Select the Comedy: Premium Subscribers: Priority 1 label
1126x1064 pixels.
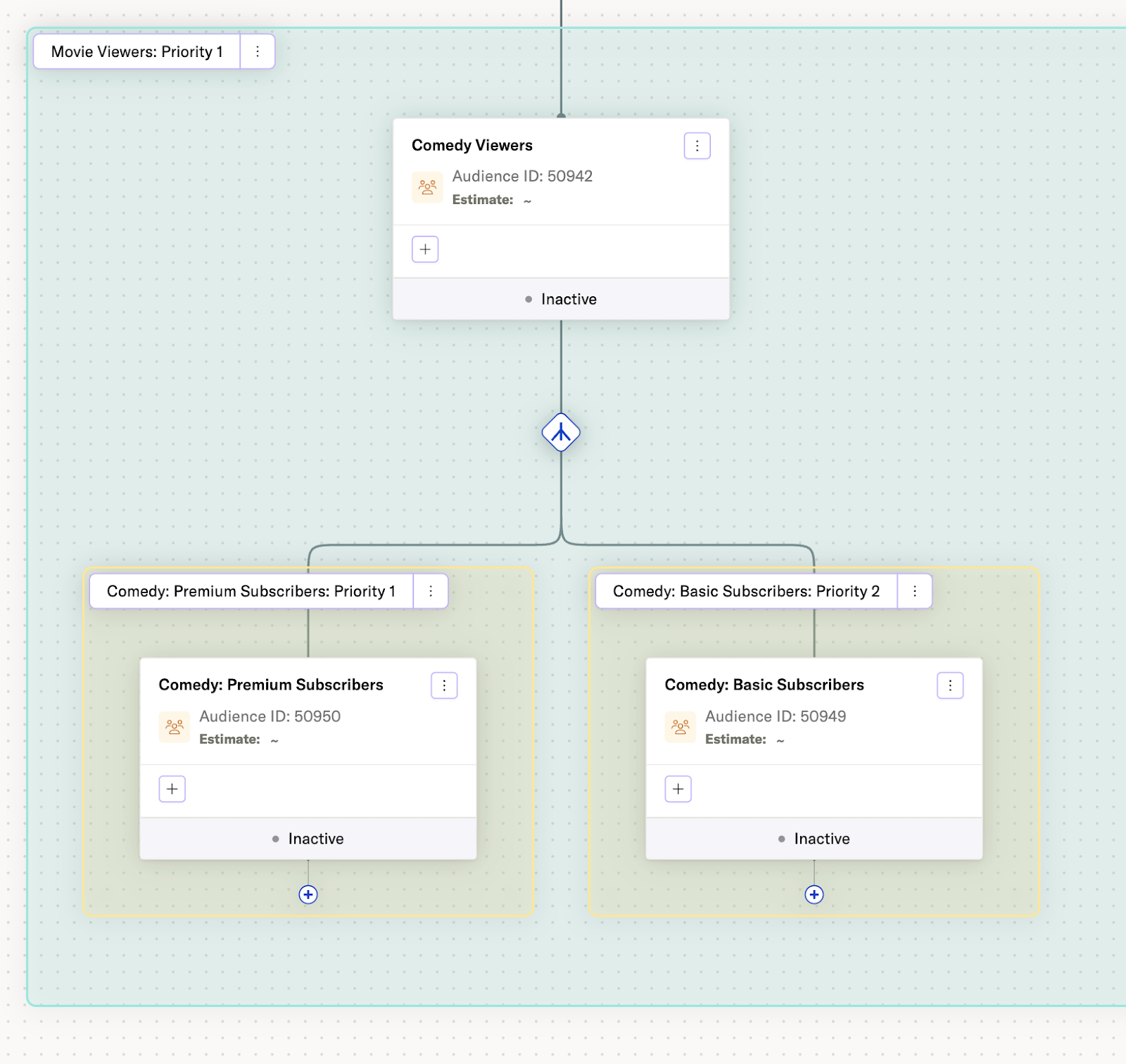[x=251, y=591]
